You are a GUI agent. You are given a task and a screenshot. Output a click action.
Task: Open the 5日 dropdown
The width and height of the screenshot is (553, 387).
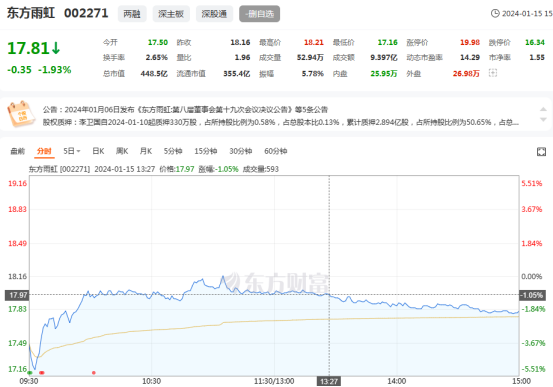pyautogui.click(x=72, y=151)
